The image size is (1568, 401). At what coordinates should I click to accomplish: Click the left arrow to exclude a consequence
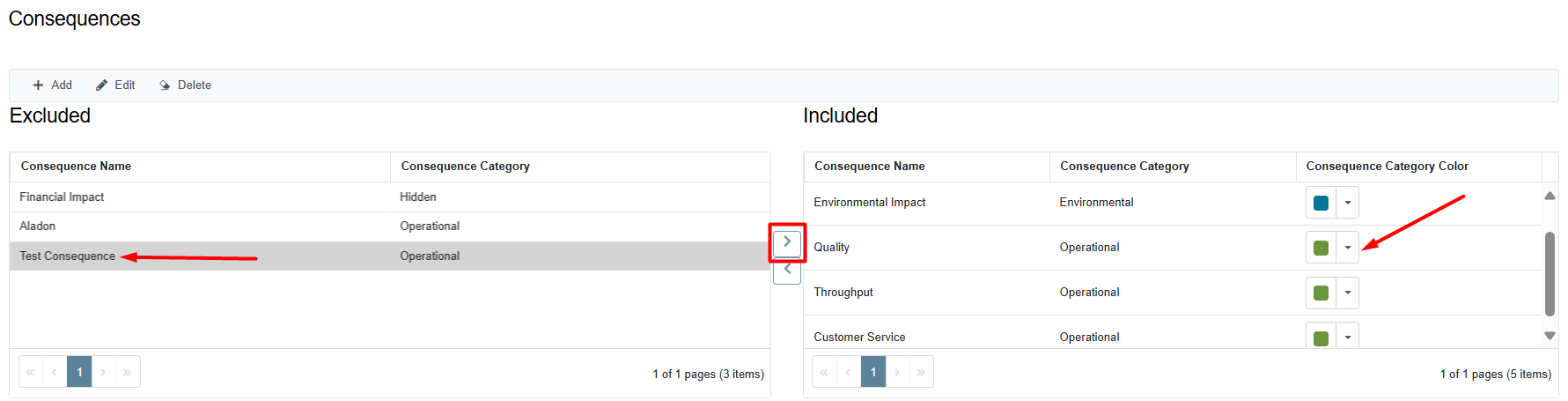click(x=787, y=270)
